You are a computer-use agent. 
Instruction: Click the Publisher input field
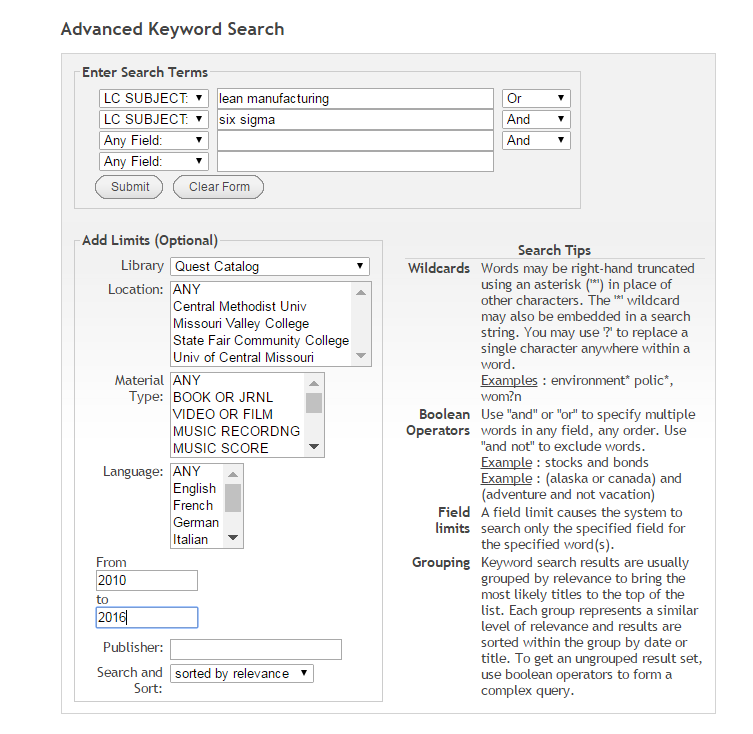click(x=256, y=649)
